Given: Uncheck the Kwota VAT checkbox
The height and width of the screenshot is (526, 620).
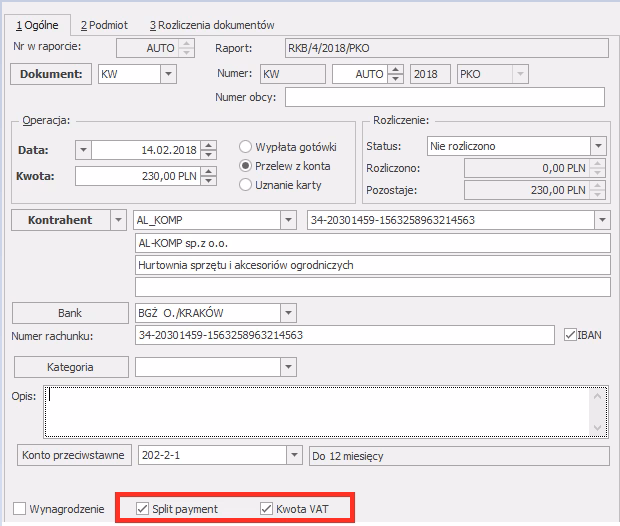Looking at the screenshot, I should [266, 509].
